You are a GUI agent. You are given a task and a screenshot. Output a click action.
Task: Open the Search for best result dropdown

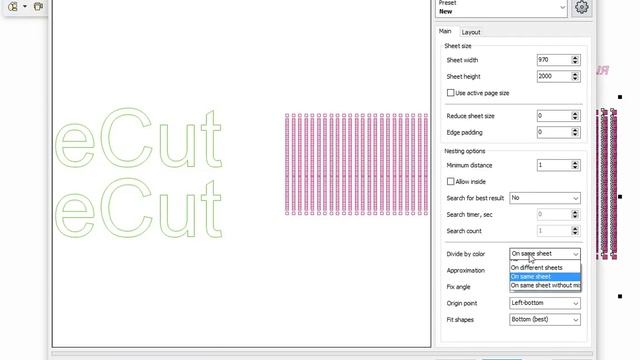[x=545, y=198]
